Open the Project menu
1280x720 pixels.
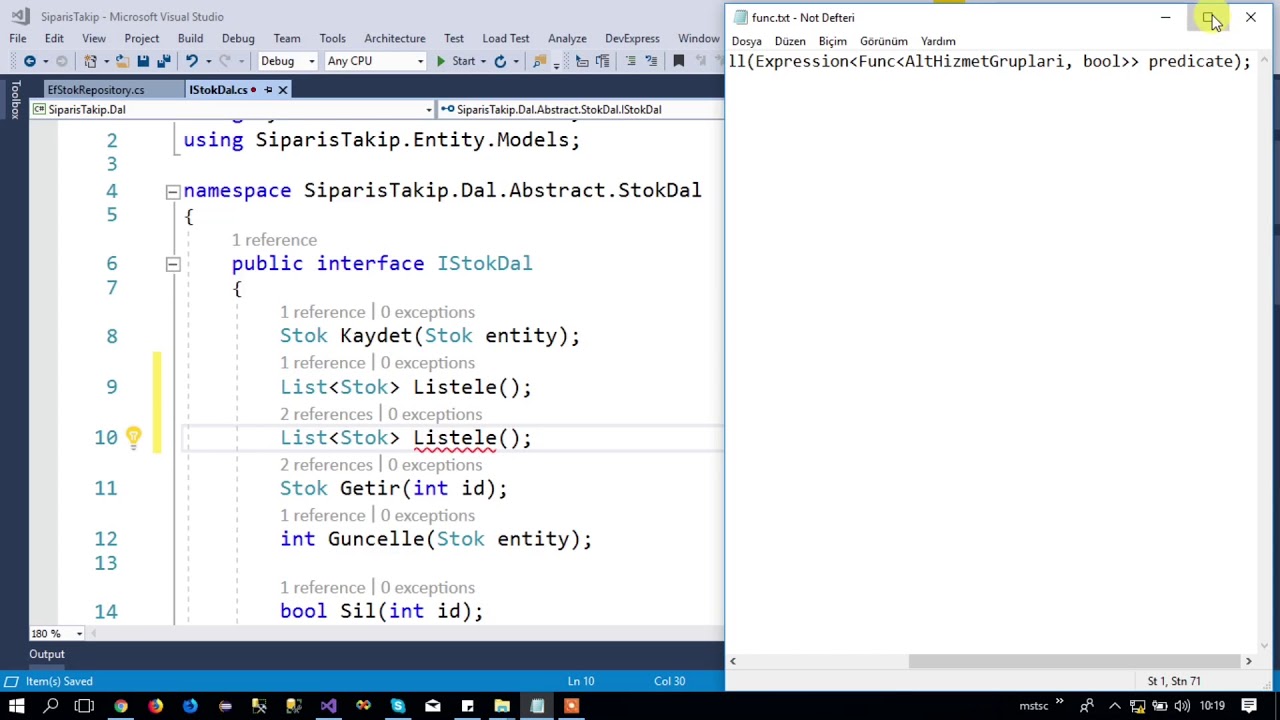(x=142, y=38)
